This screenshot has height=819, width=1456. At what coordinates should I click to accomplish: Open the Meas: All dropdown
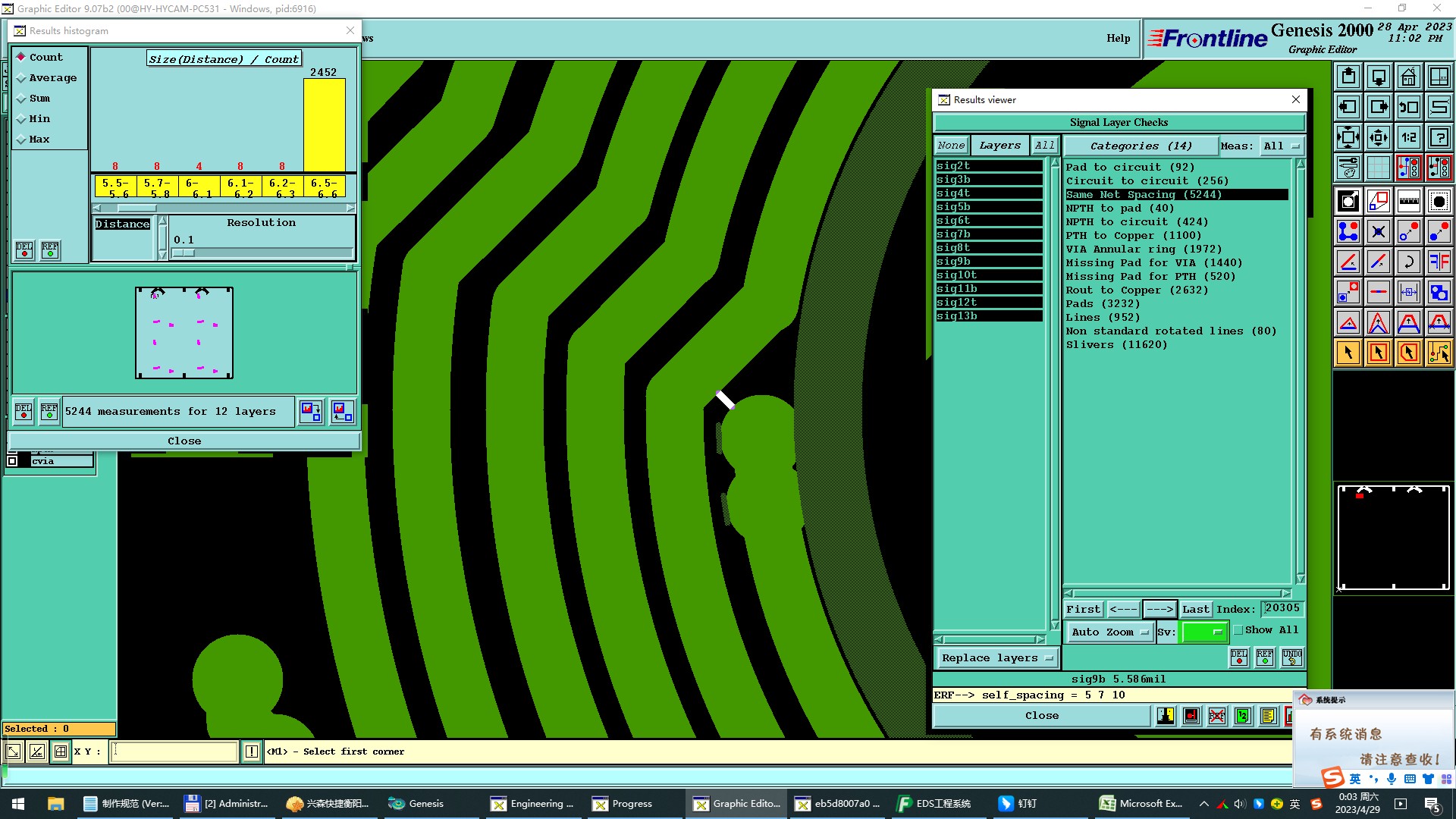(1282, 146)
